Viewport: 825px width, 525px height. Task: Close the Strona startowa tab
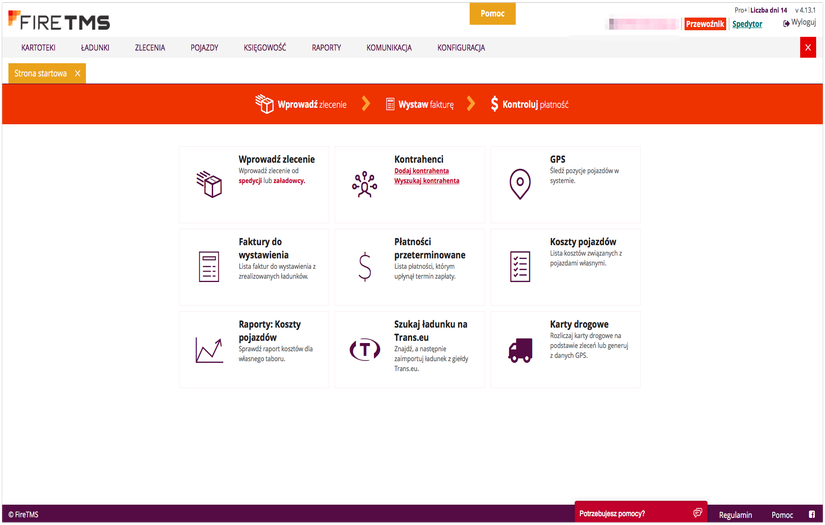77,73
